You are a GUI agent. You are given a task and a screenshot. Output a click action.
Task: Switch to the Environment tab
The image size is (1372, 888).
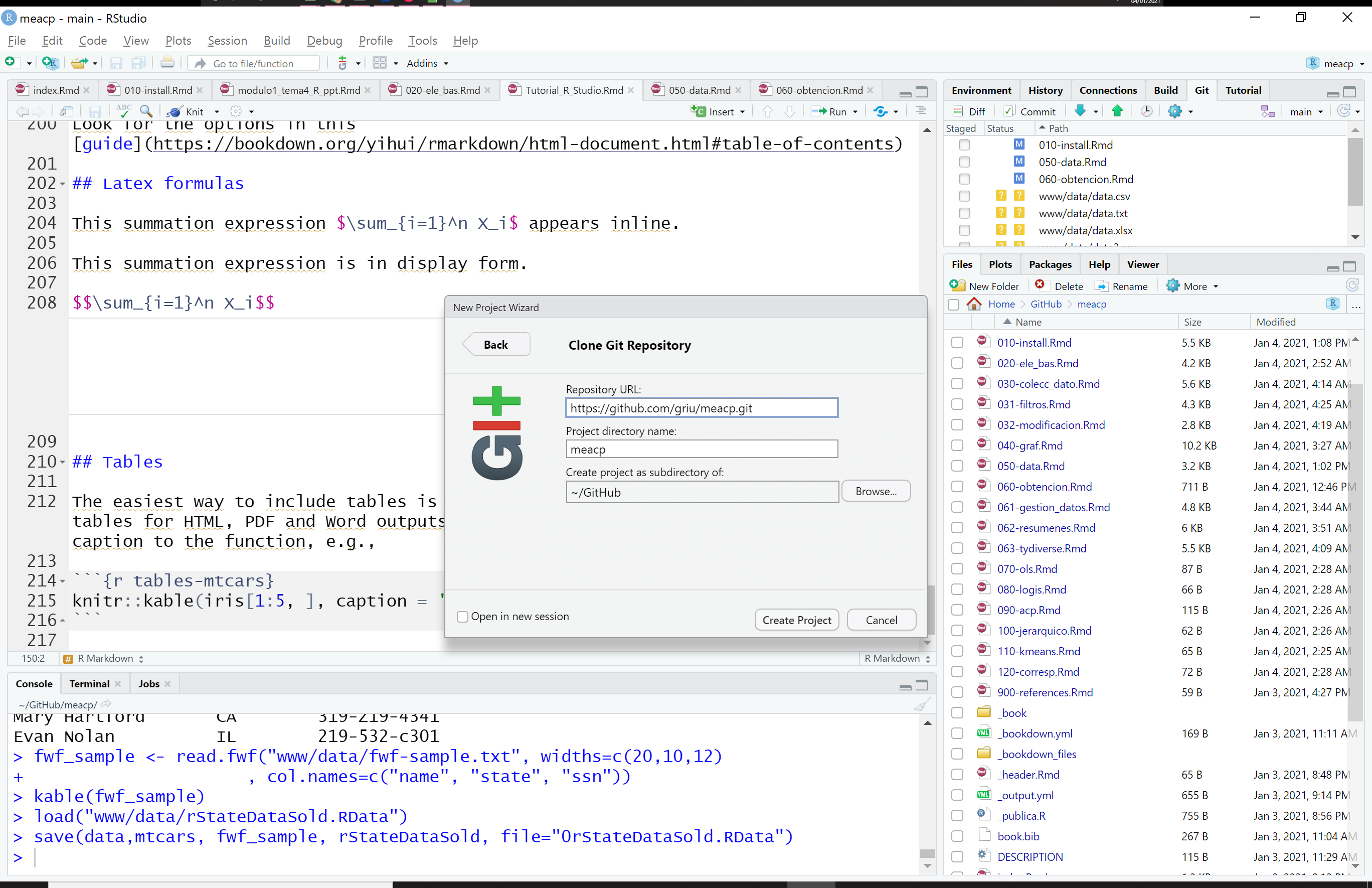click(981, 90)
